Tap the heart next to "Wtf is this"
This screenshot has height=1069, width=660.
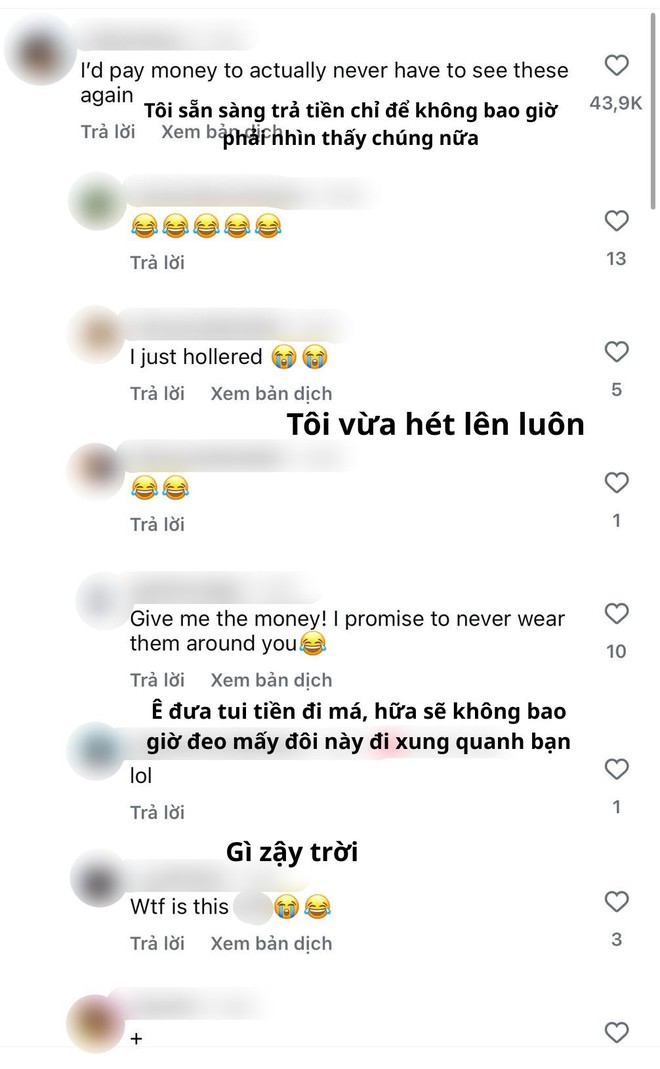[x=616, y=902]
